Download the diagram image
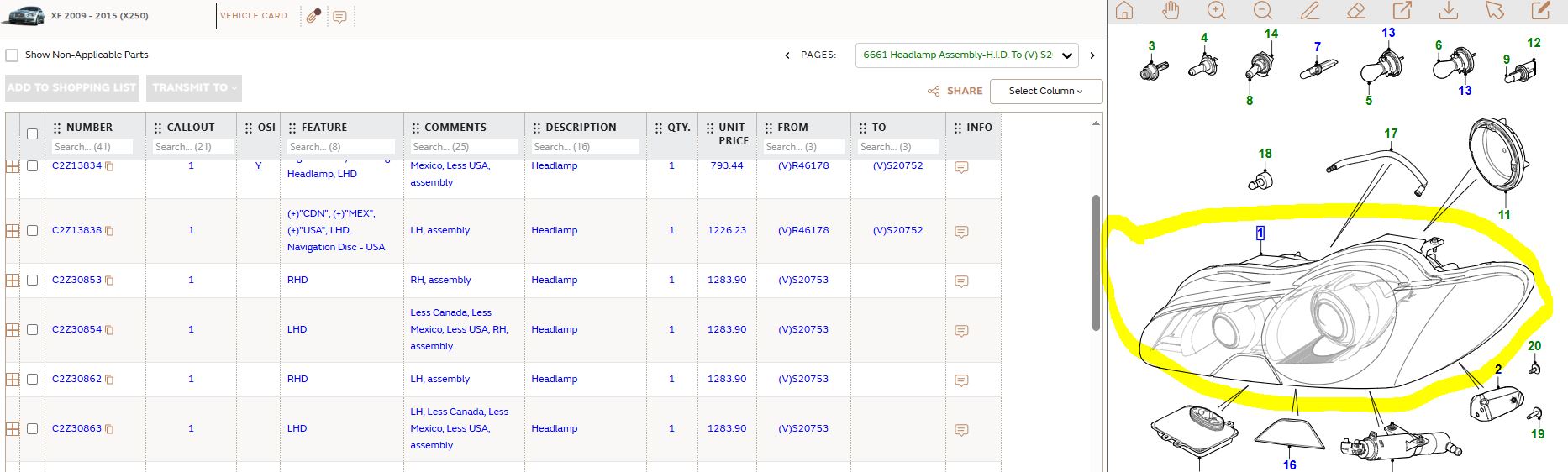Viewport: 1568px width, 472px height. [1448, 11]
